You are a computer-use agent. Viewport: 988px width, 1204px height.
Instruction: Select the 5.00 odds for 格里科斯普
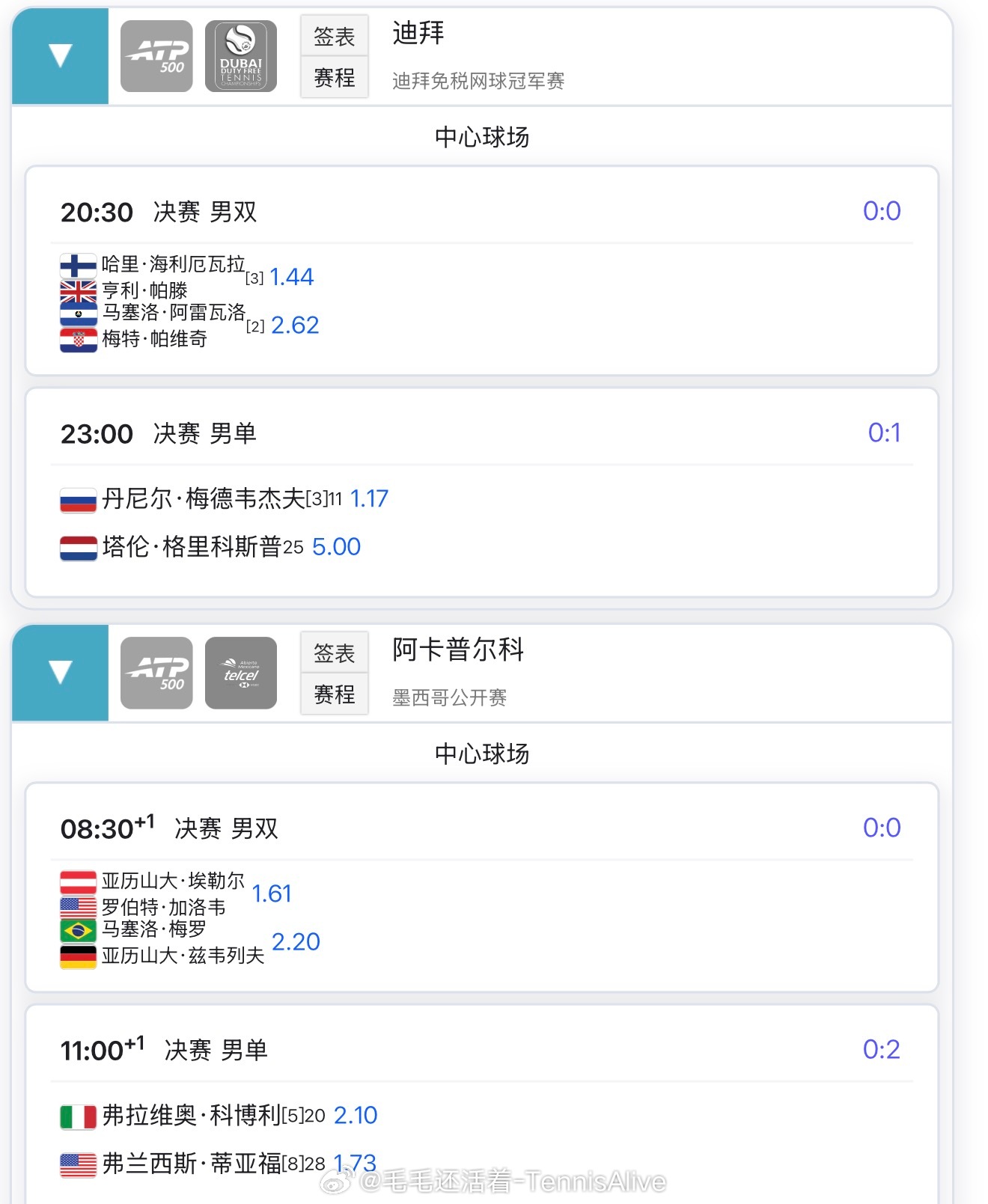336,546
